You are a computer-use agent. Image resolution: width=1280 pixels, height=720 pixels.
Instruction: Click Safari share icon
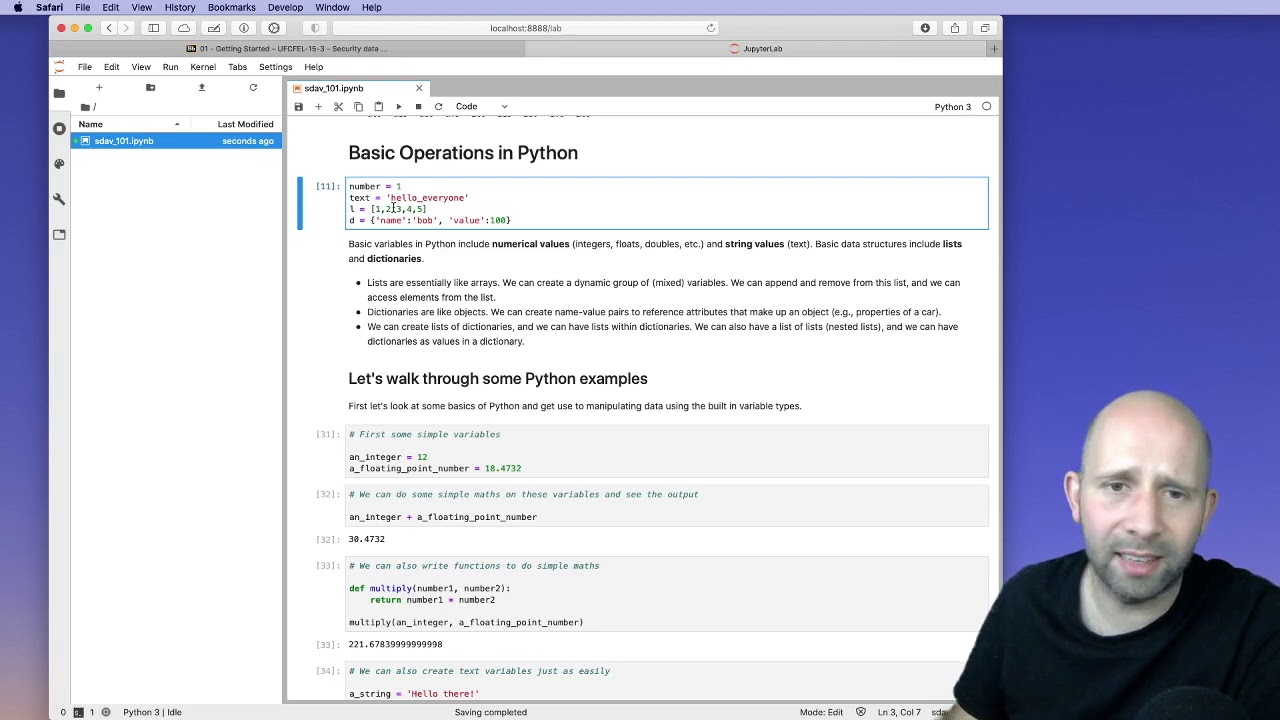point(955,28)
